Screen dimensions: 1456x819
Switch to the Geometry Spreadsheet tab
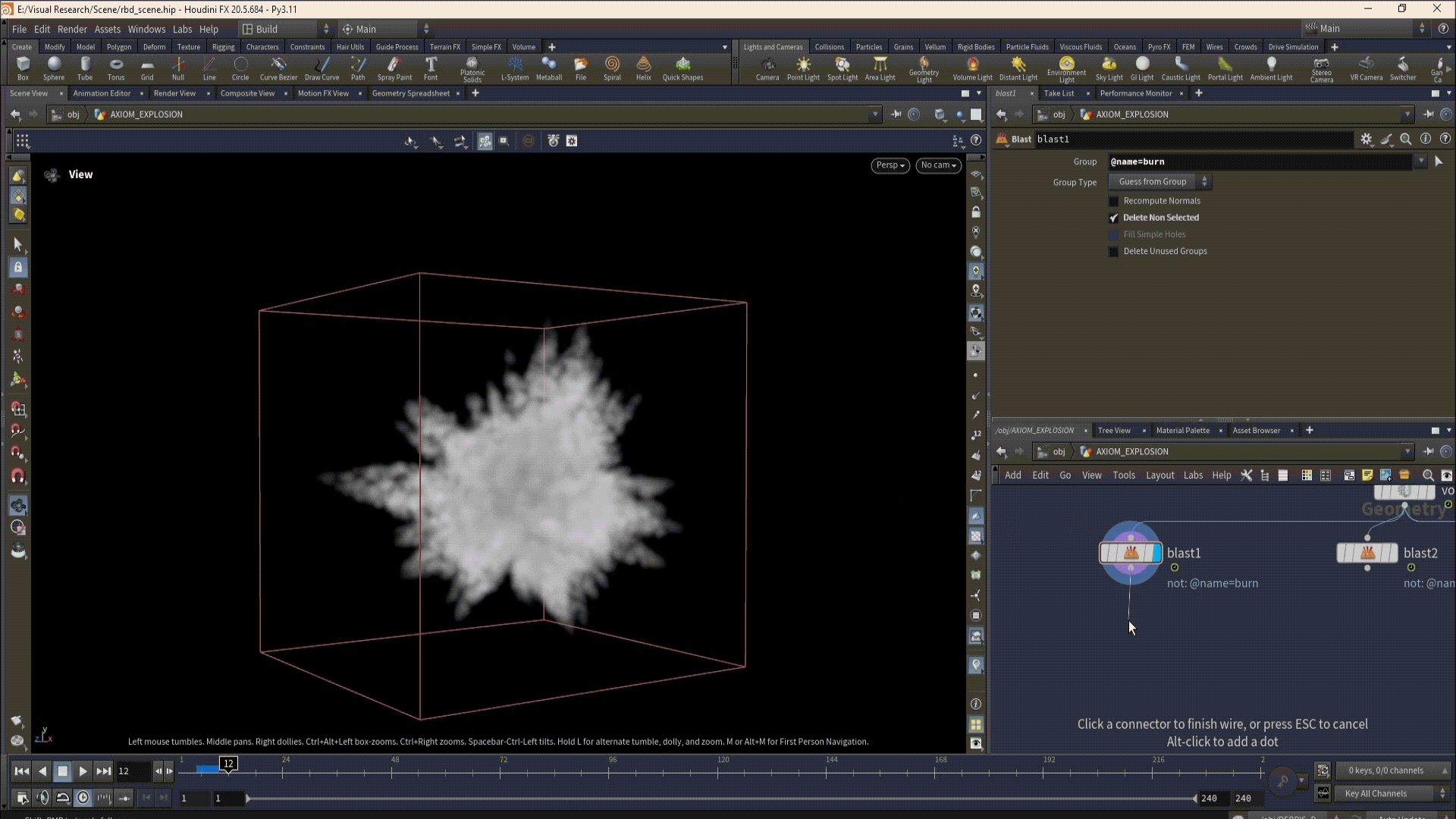[410, 93]
